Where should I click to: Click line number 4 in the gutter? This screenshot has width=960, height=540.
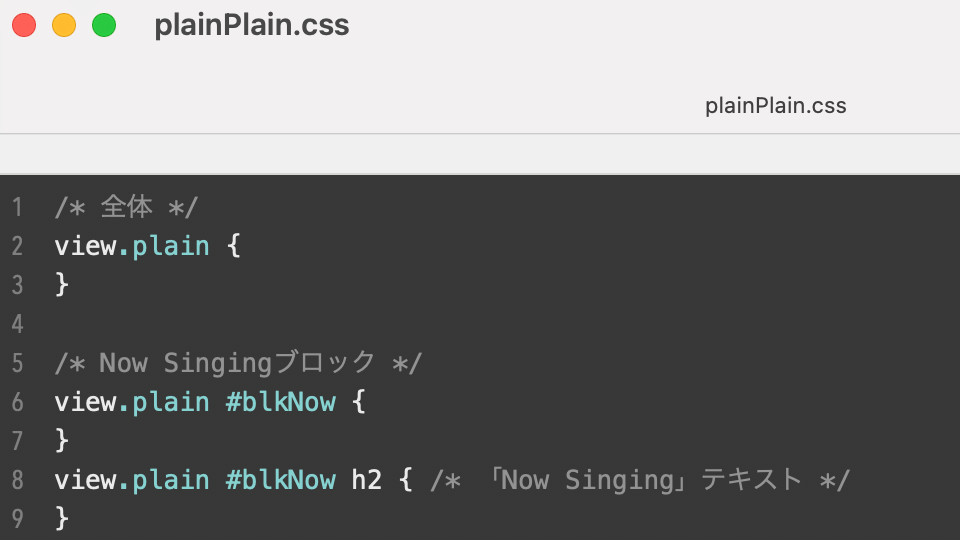(17, 324)
